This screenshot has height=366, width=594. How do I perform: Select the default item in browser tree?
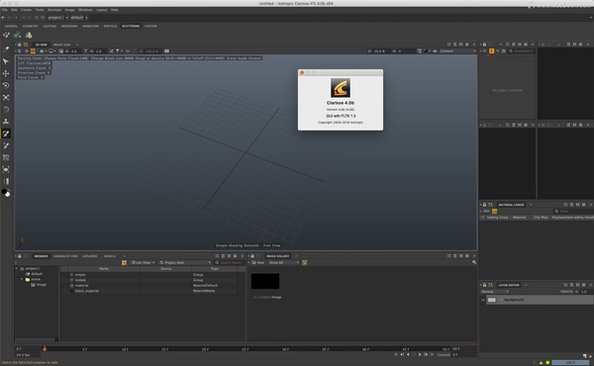pyautogui.click(x=34, y=274)
